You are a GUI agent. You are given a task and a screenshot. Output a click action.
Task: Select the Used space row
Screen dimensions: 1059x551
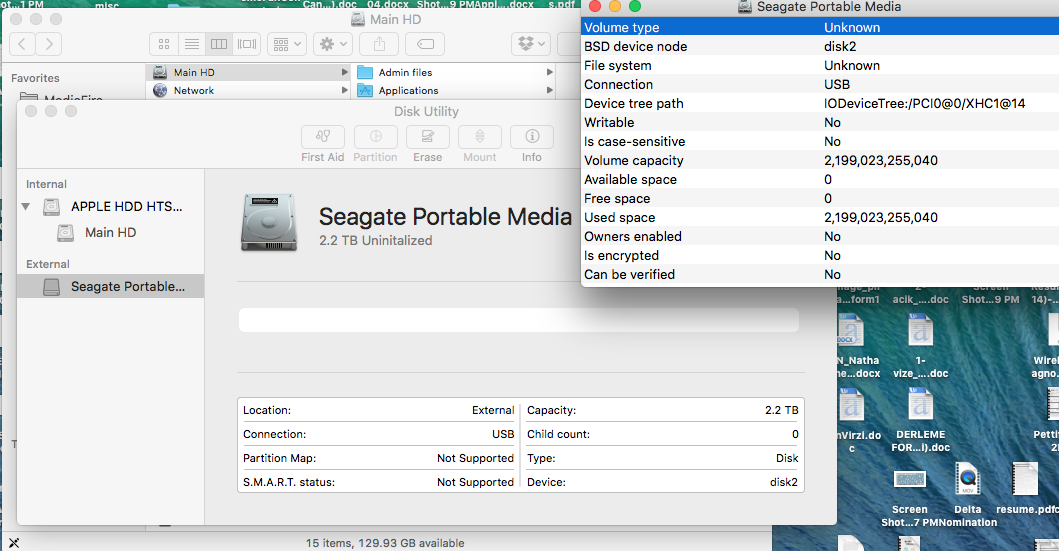820,217
